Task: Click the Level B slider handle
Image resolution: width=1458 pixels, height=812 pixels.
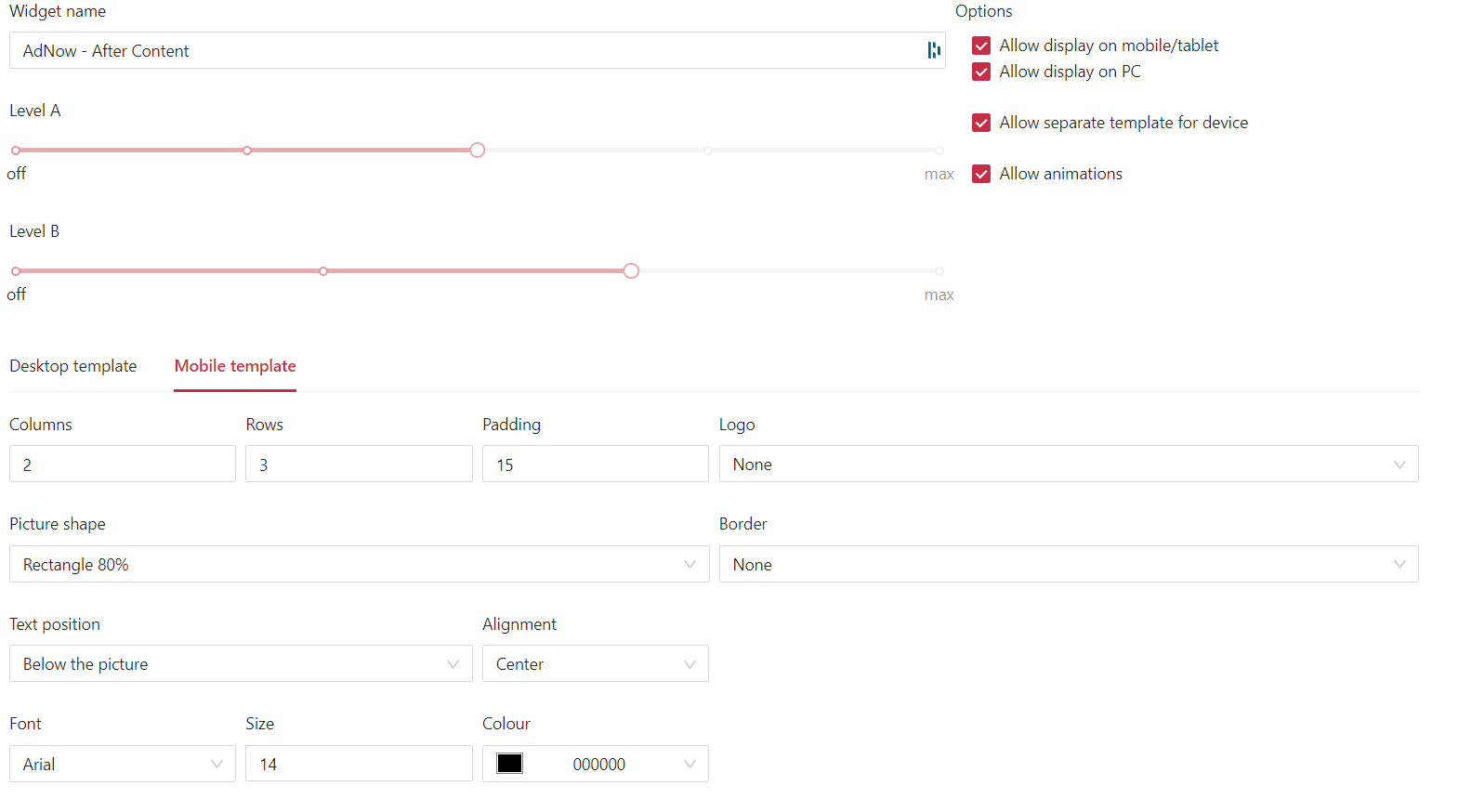Action: (631, 270)
